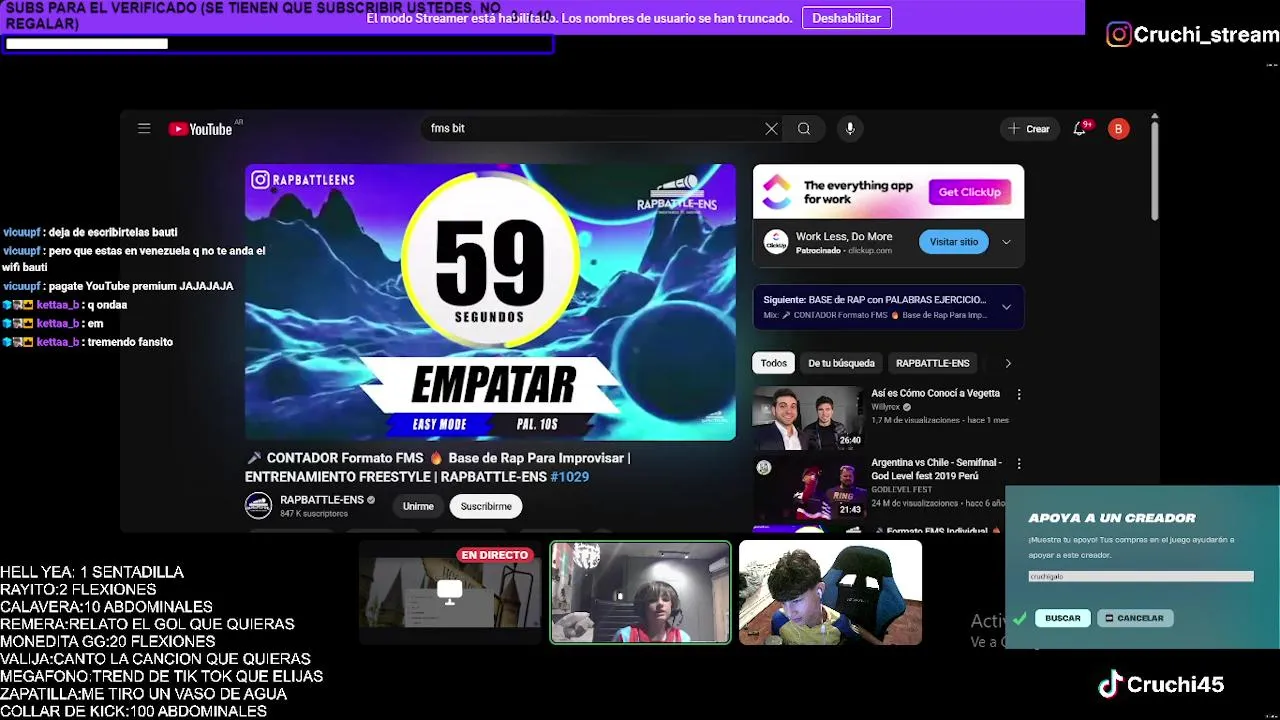
Task: Expand the sponsored ad details chevron
Action: tap(1006, 242)
